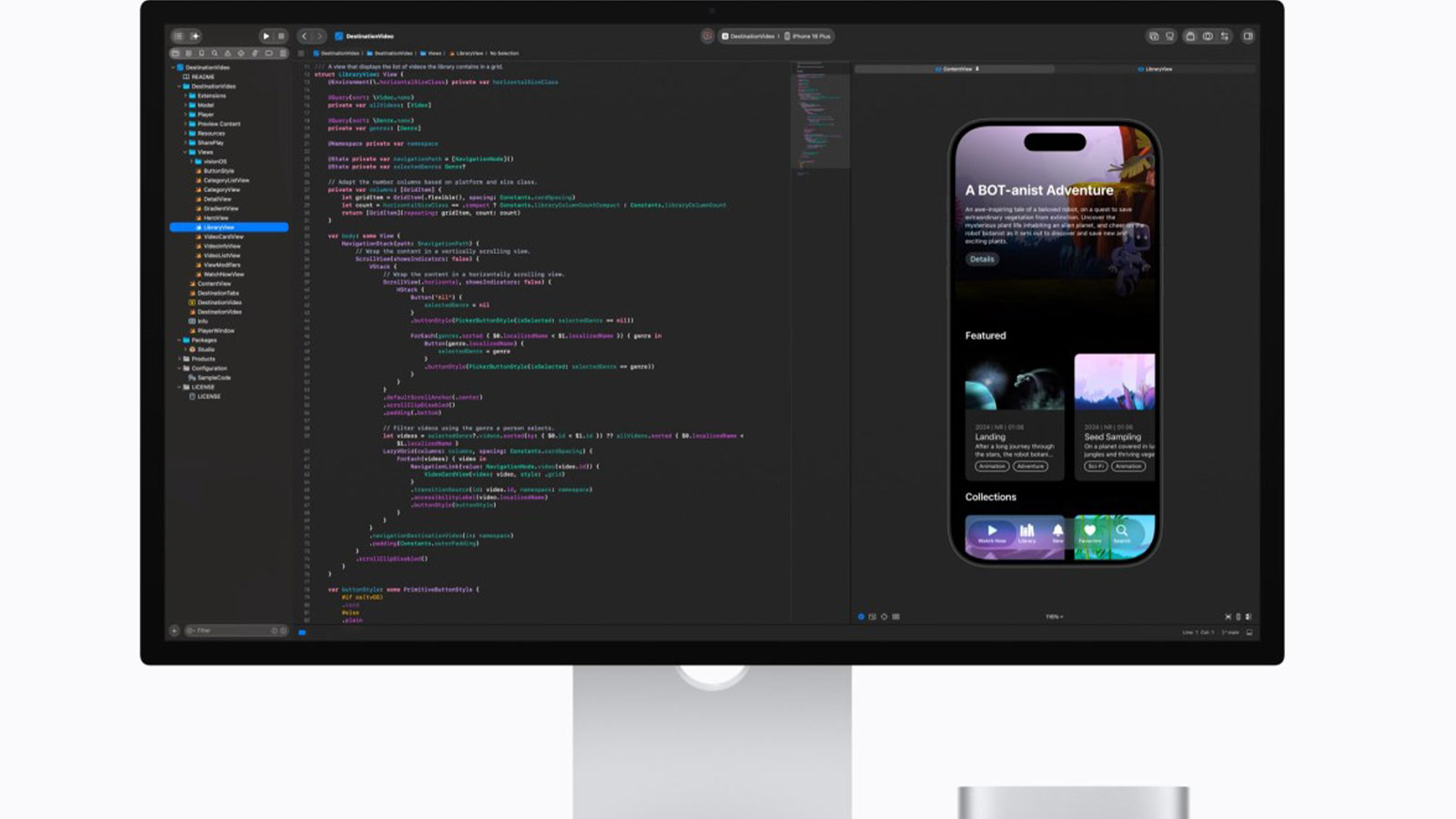Viewport: 1456px width, 819px height.
Task: Open the related items menu icon
Action: click(301, 54)
